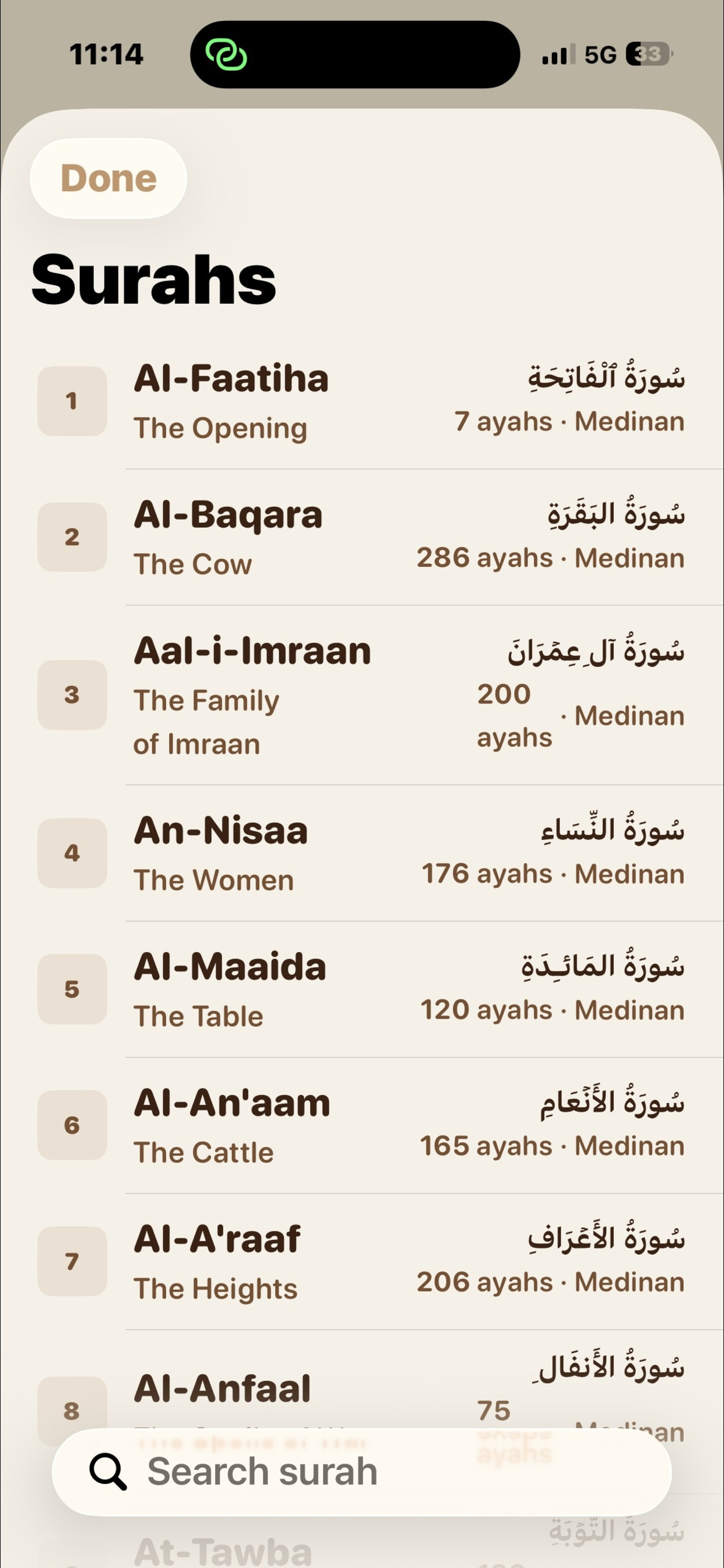Tap the number 4 badge for An-Nisaa

coord(72,853)
